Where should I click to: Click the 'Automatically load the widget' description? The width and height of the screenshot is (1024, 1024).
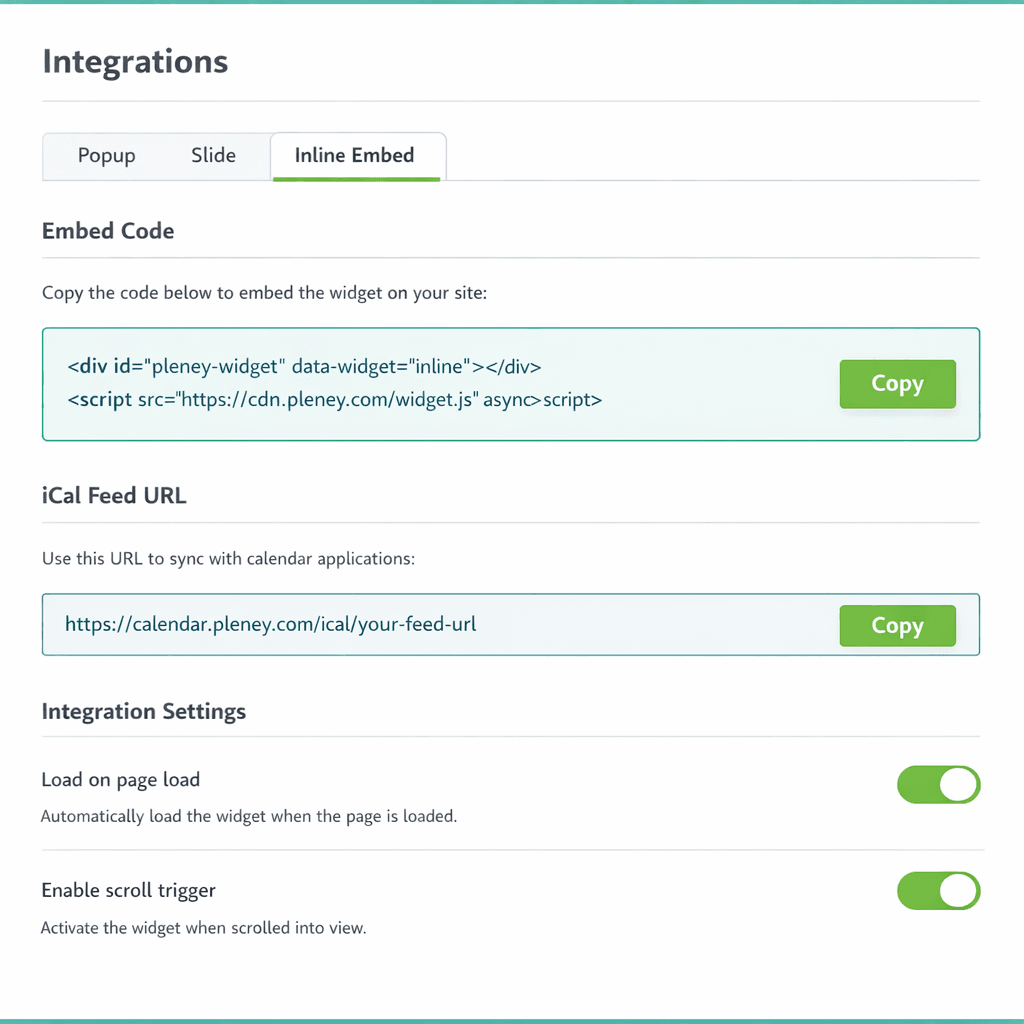(x=249, y=816)
